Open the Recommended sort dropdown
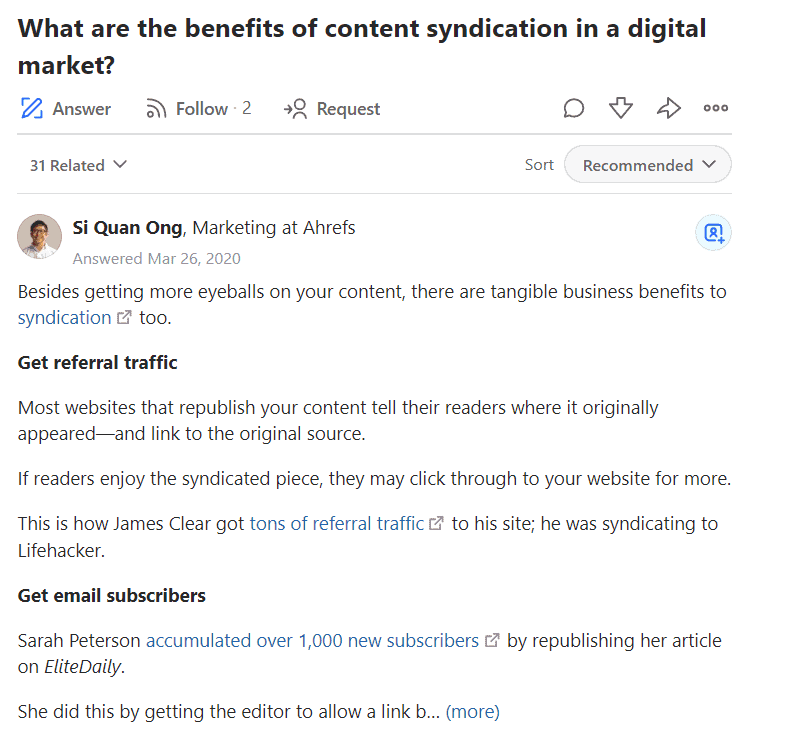 click(x=648, y=165)
